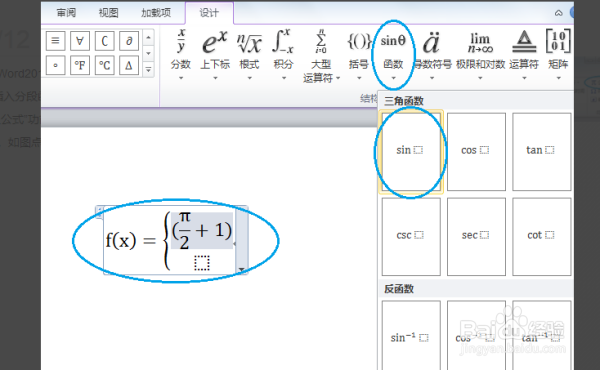
Task: Expand the full symbols gallery
Action: (148, 70)
